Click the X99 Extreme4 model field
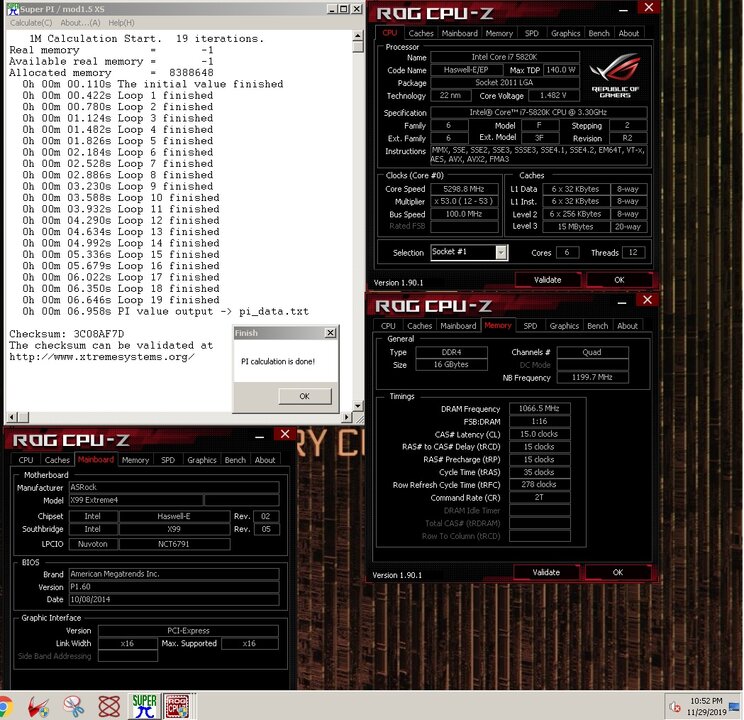744x720 pixels. pyautogui.click(x=136, y=500)
